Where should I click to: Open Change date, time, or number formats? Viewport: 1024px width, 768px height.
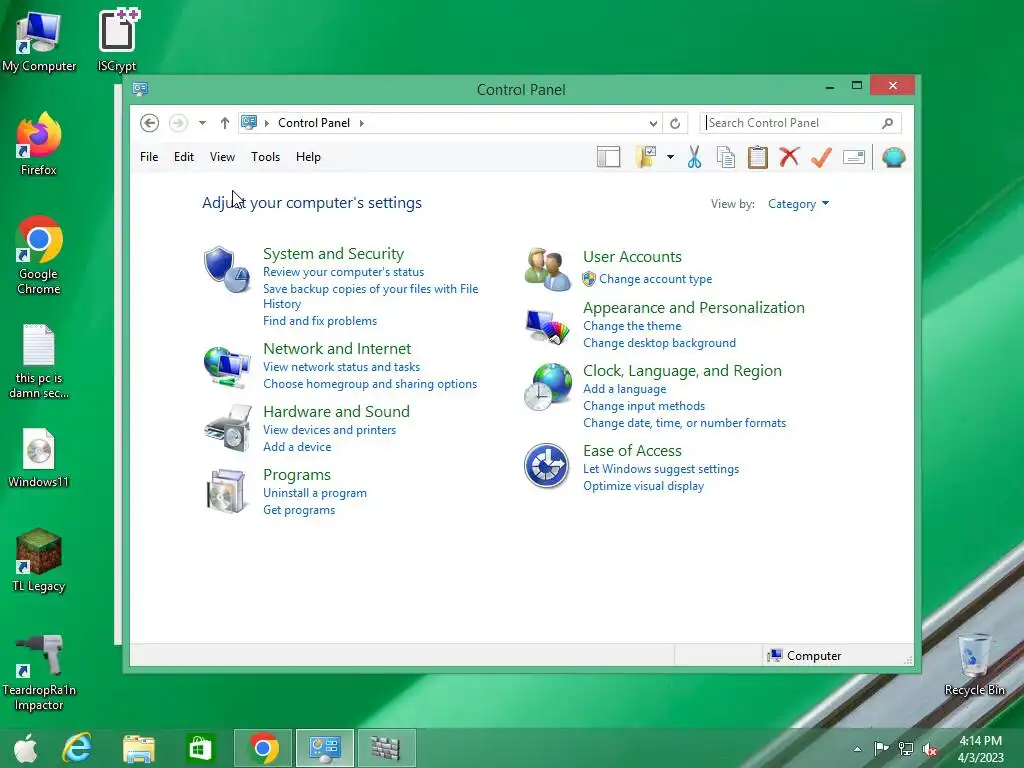pos(684,423)
